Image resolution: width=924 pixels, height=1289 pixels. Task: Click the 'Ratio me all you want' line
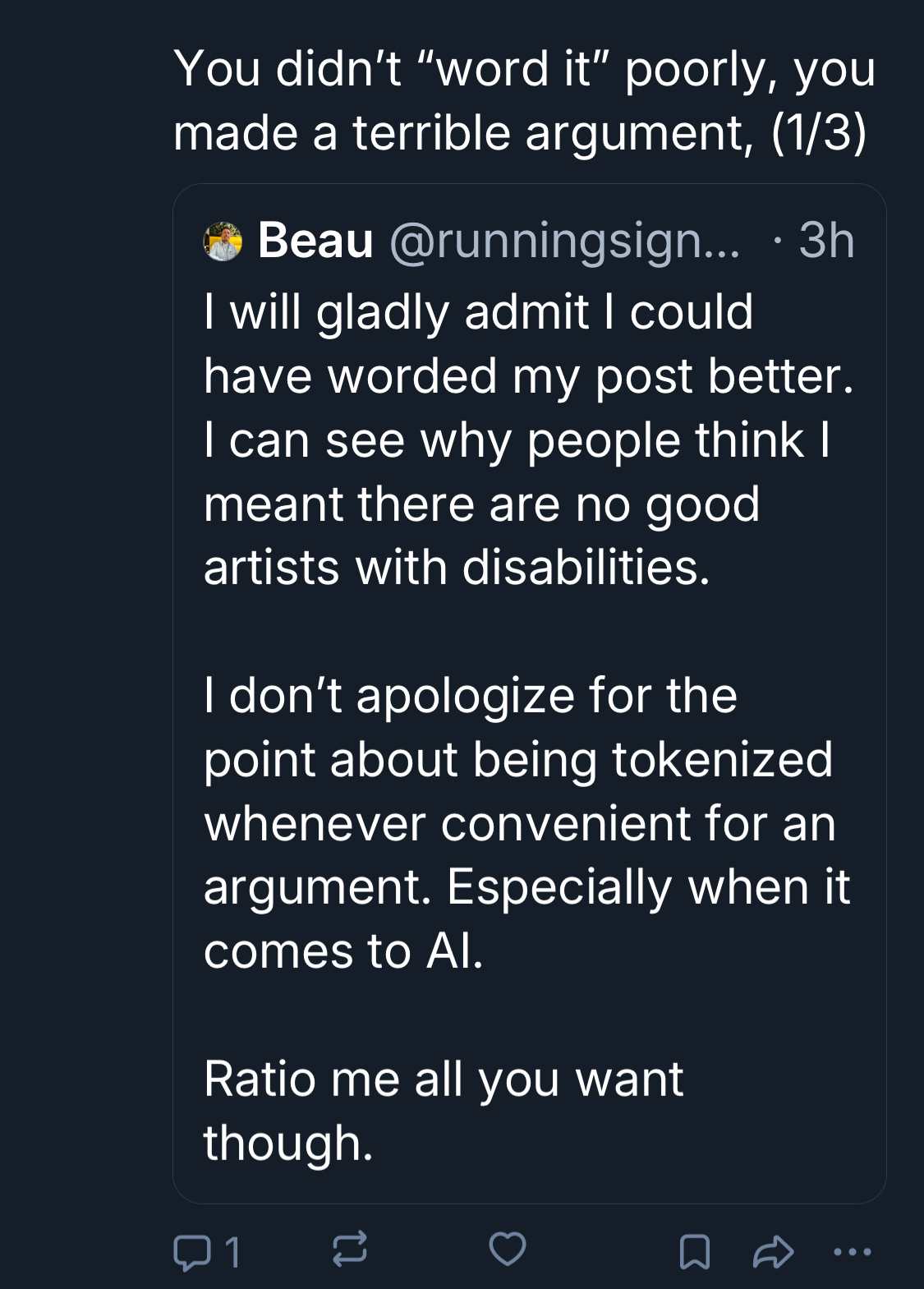(x=444, y=1079)
